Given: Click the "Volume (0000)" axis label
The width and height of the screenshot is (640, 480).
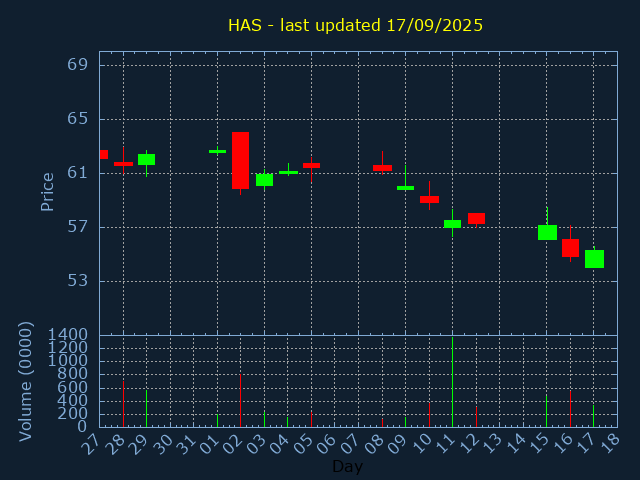Looking at the screenshot, I should click(25, 382).
